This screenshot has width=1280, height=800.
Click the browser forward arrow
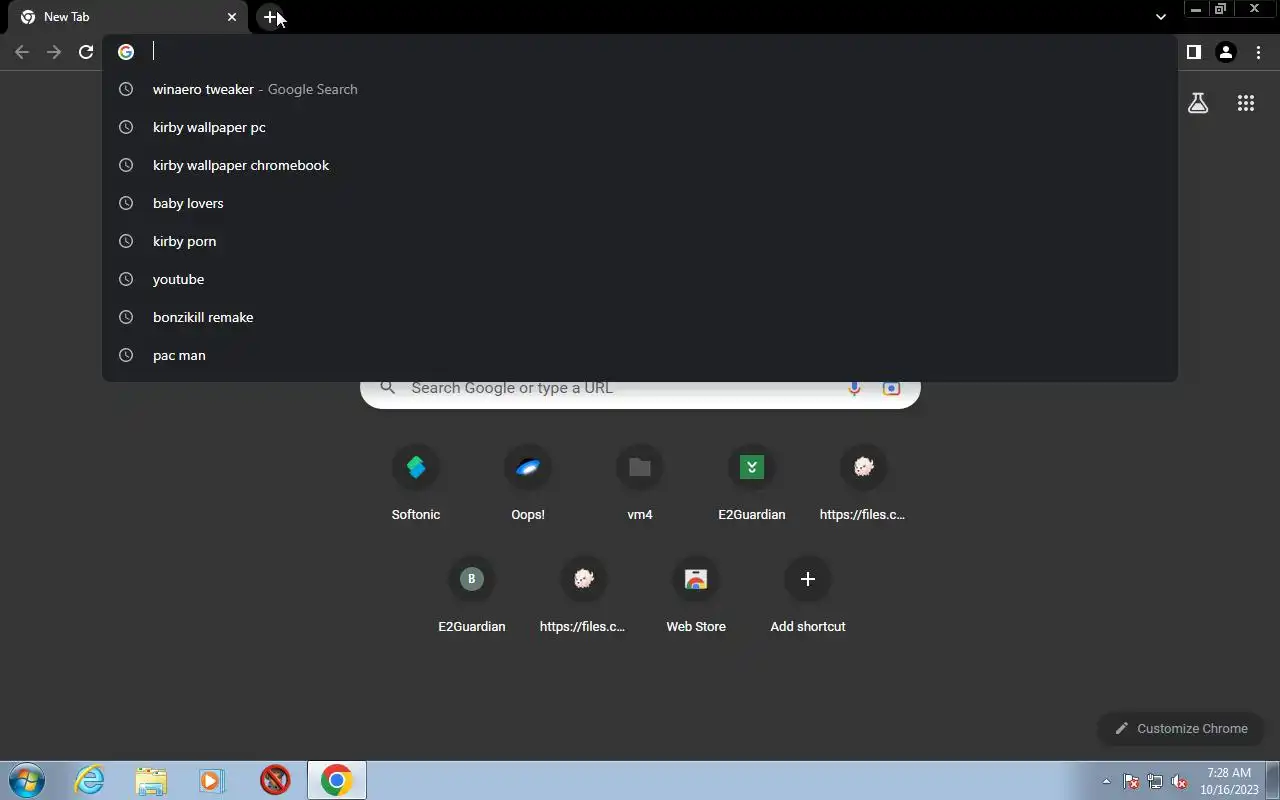[x=54, y=52]
